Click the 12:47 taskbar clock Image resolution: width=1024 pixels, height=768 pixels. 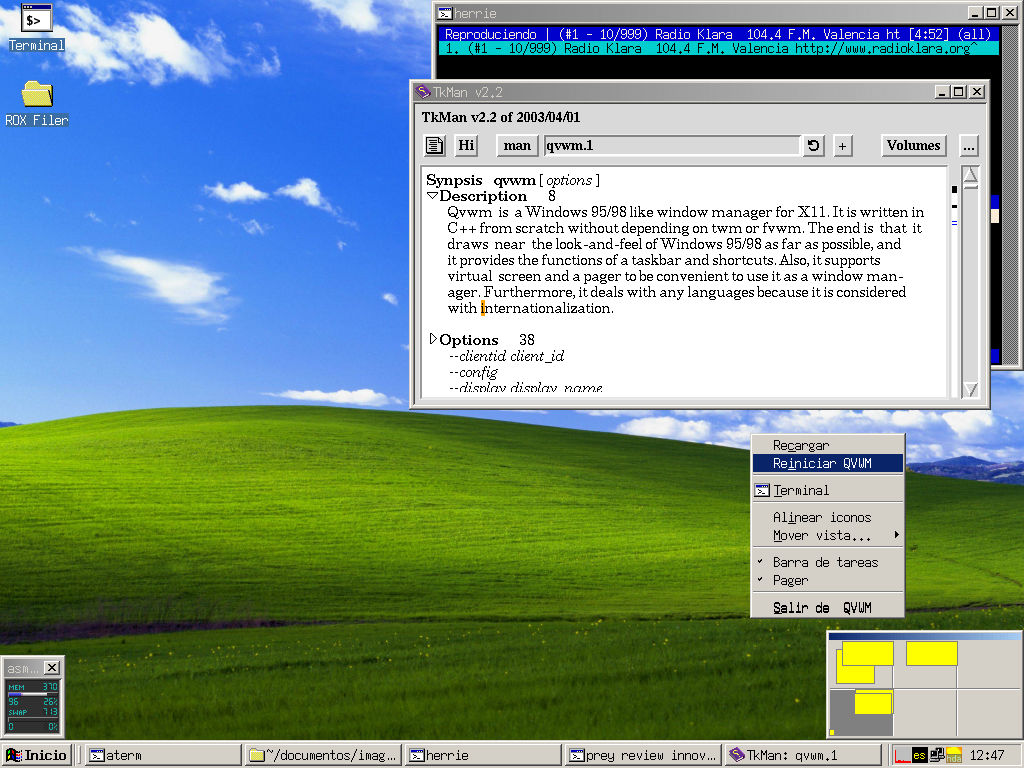987,756
